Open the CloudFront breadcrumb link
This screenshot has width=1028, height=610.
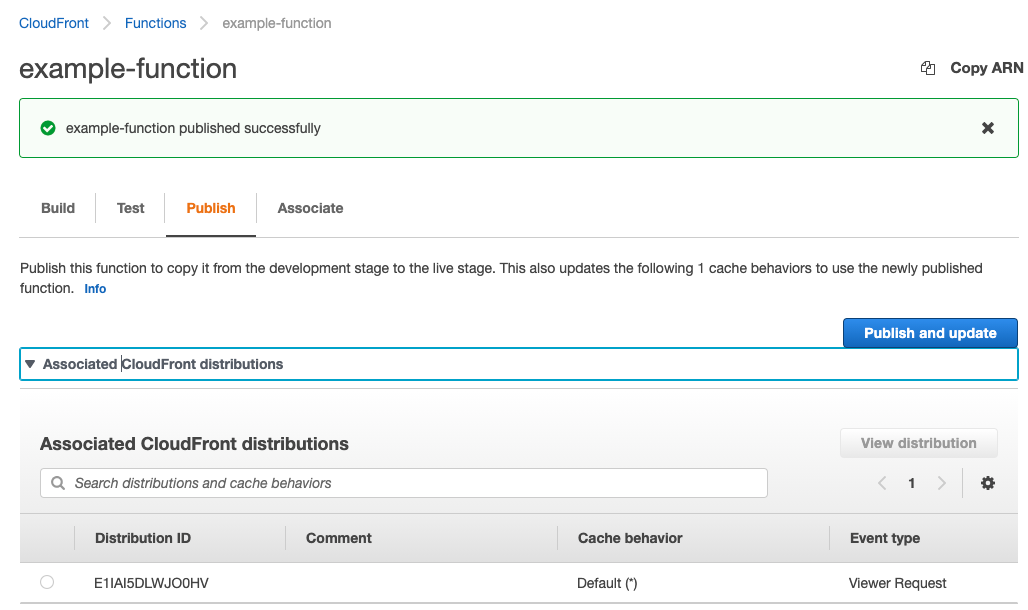[54, 23]
